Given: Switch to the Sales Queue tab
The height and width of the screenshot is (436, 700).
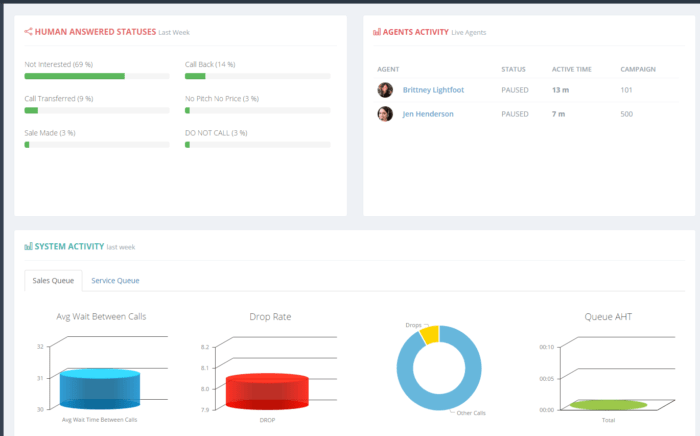Looking at the screenshot, I should [x=53, y=280].
